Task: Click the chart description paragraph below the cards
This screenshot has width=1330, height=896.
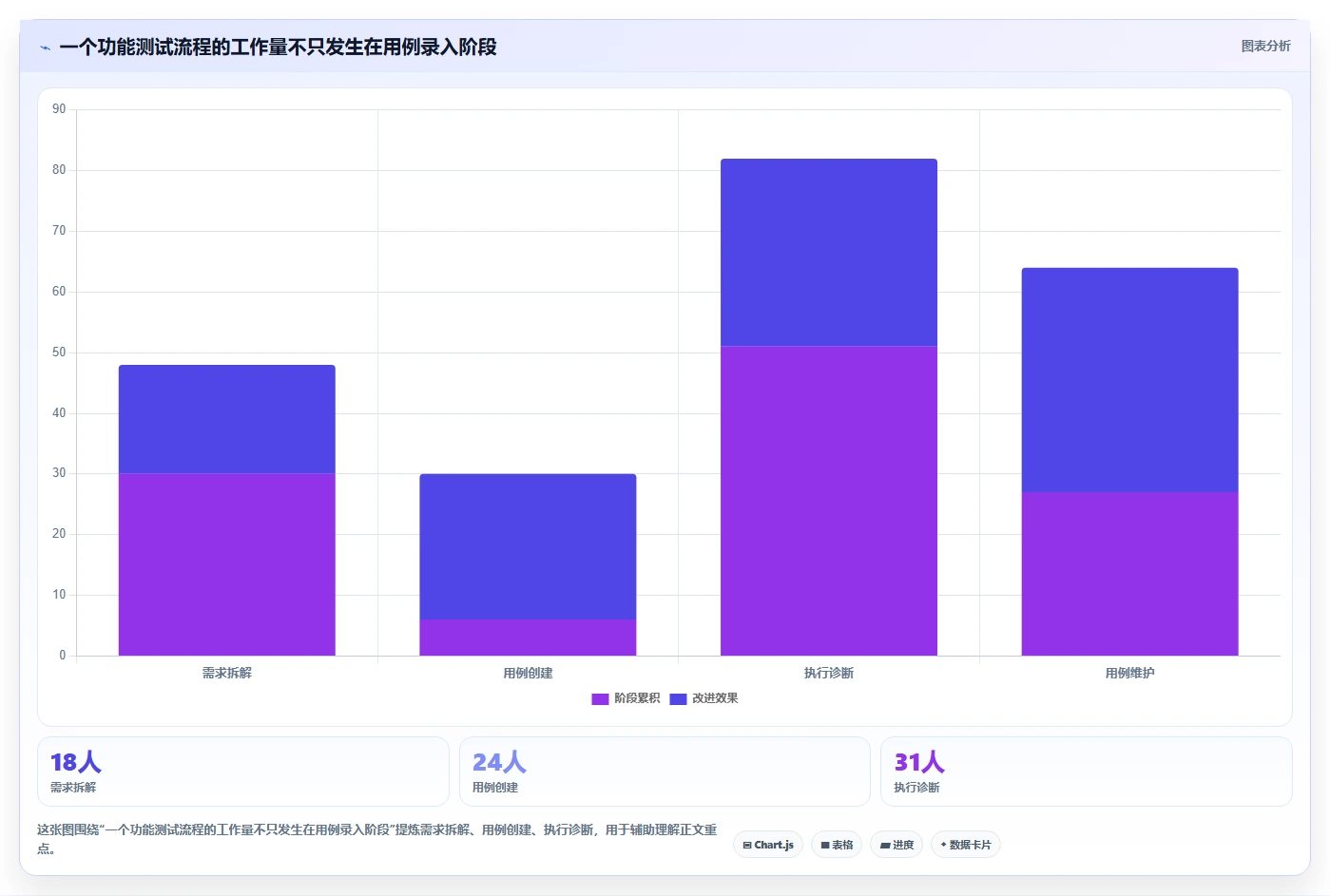Action: click(x=377, y=838)
